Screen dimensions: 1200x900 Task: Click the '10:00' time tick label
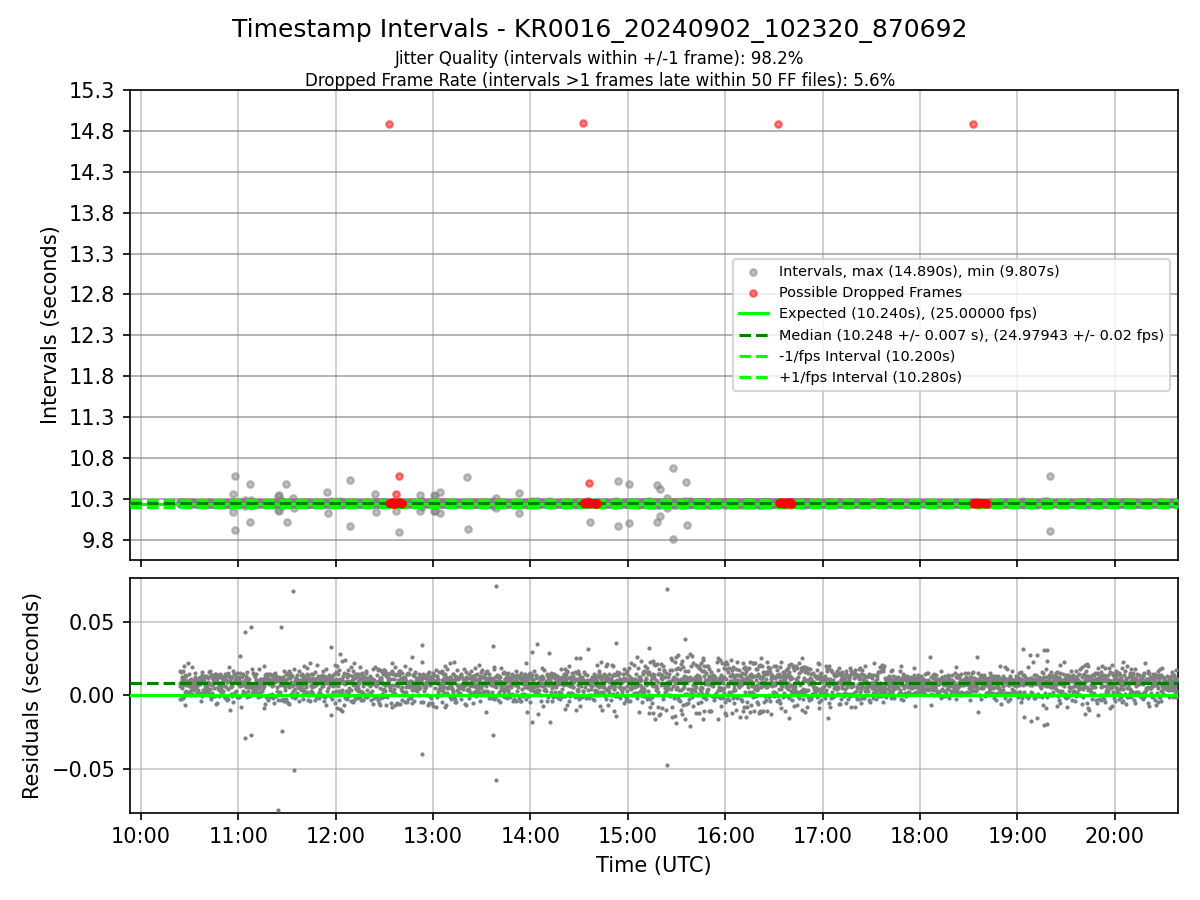coord(140,834)
